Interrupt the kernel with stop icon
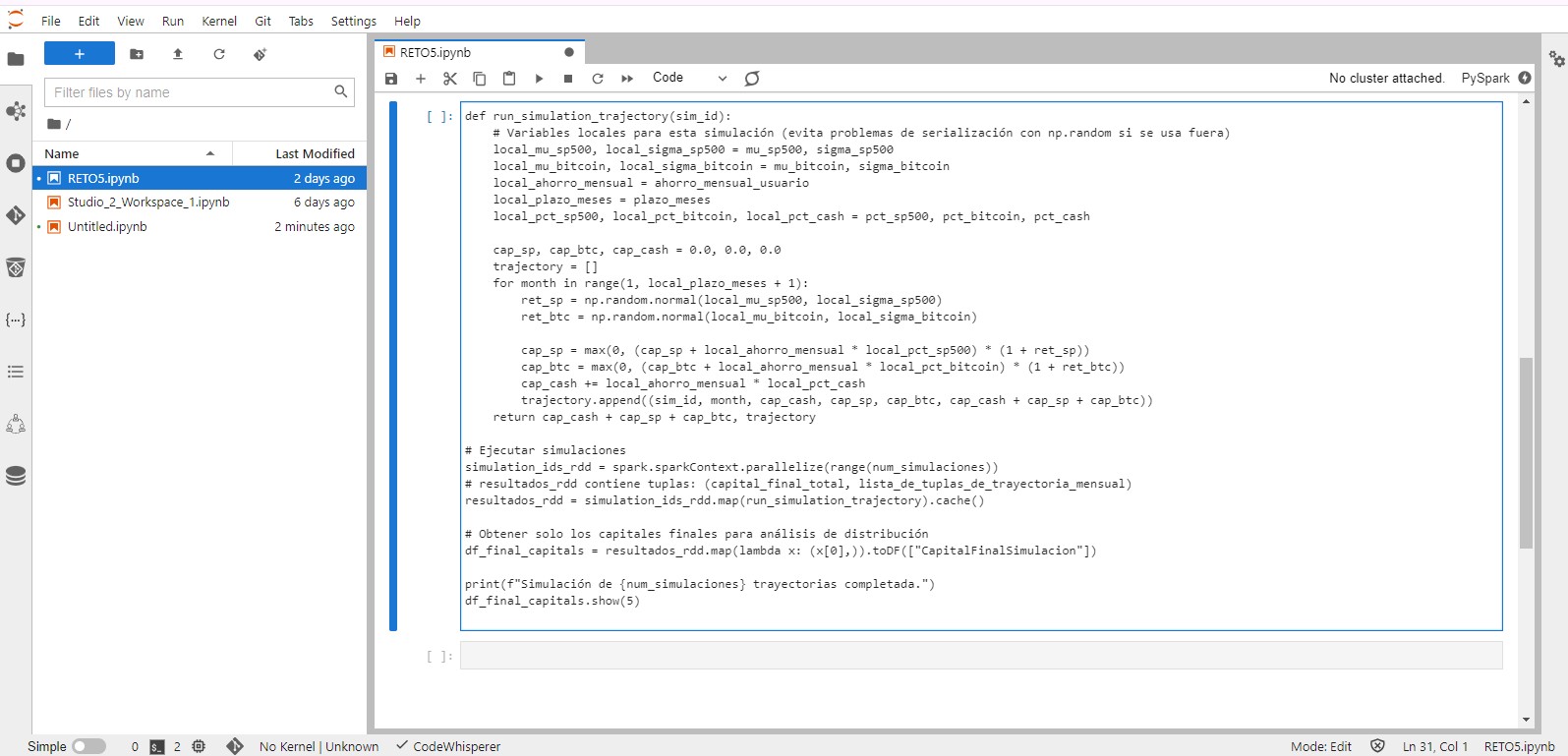The width and height of the screenshot is (1568, 756). point(568,78)
